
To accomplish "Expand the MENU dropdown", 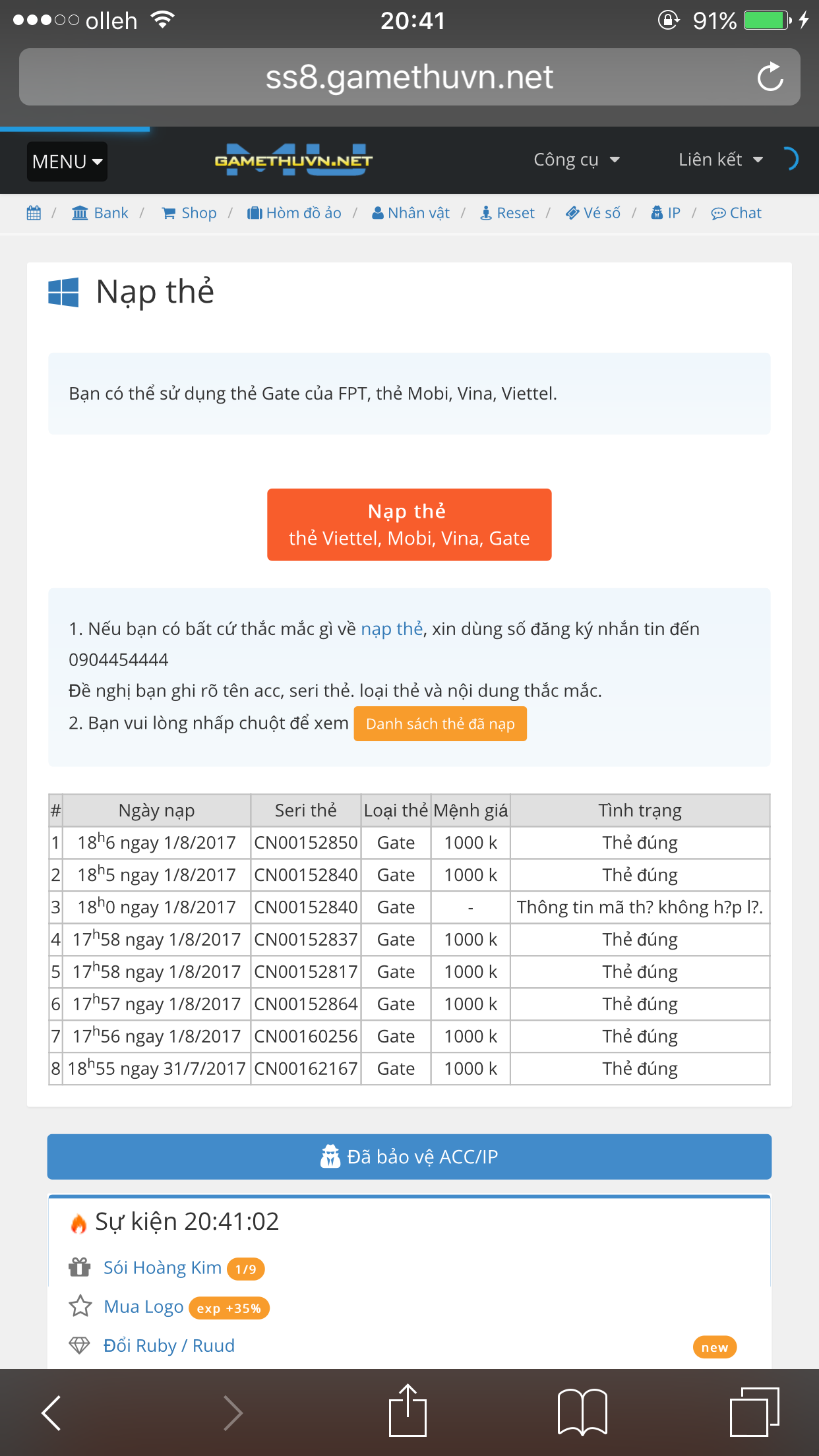I will [67, 162].
